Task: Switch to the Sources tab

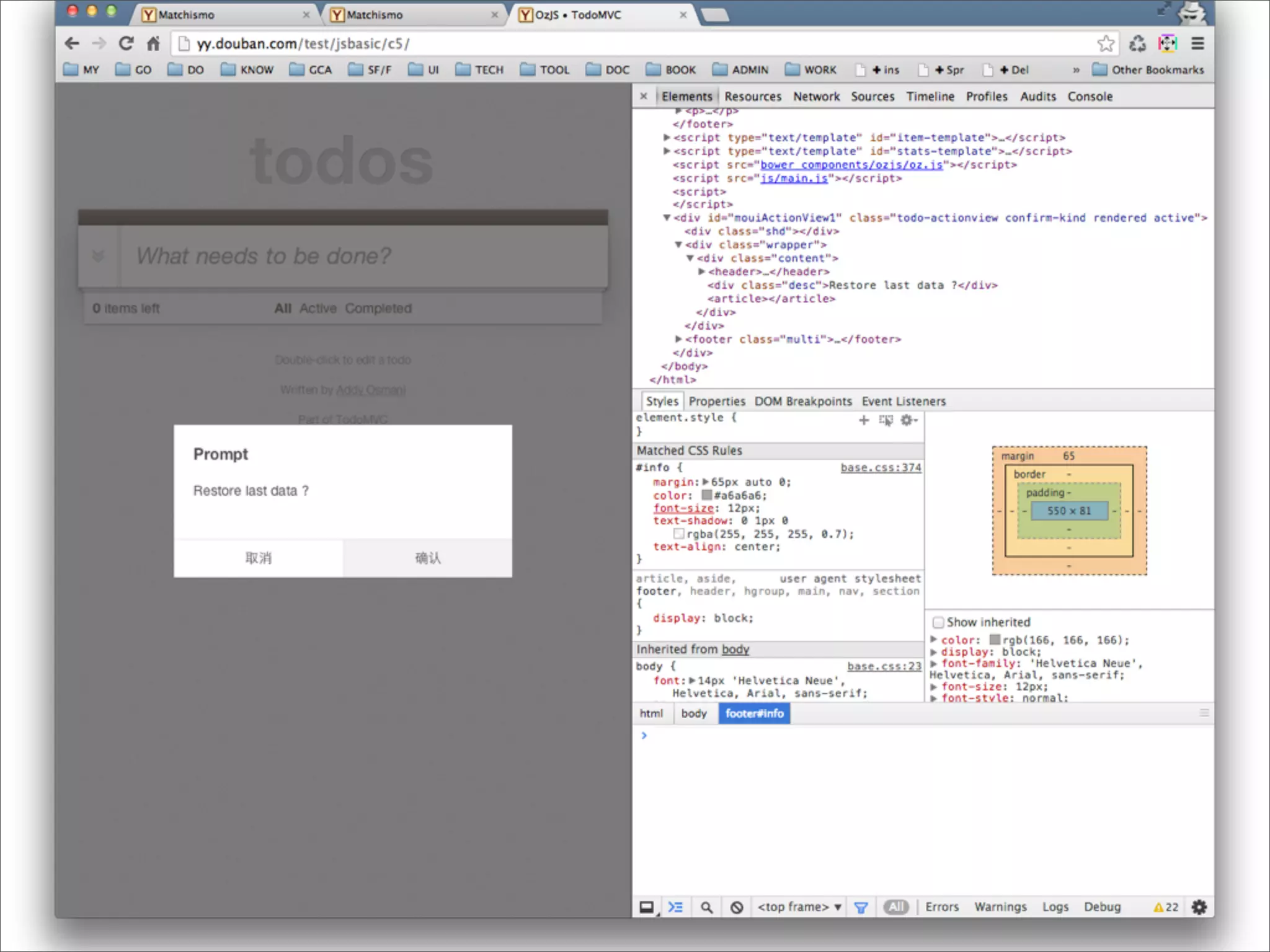Action: [873, 97]
